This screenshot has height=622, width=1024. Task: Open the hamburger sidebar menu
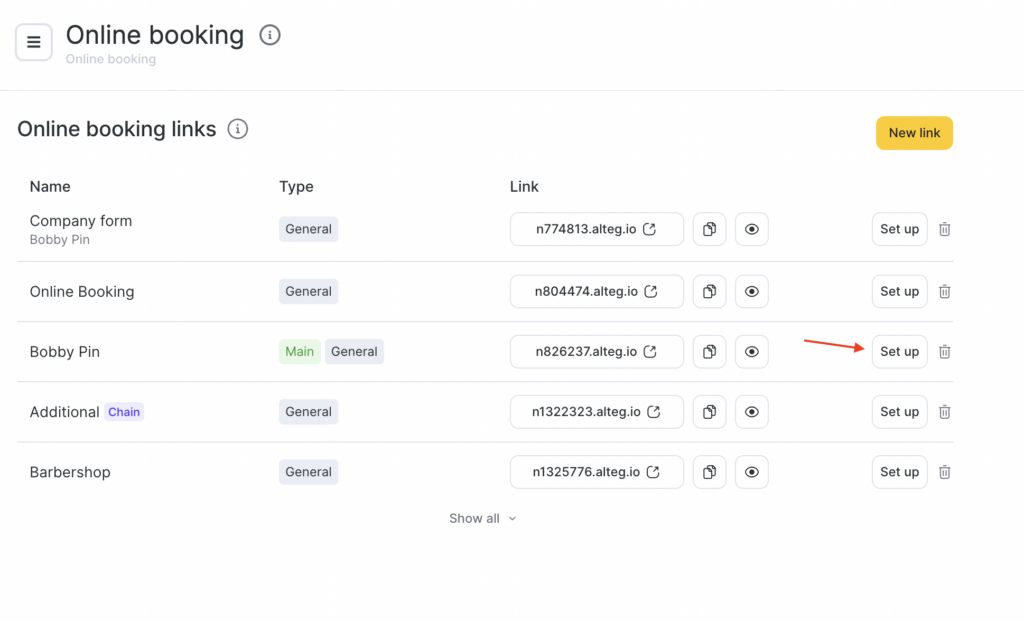[34, 42]
